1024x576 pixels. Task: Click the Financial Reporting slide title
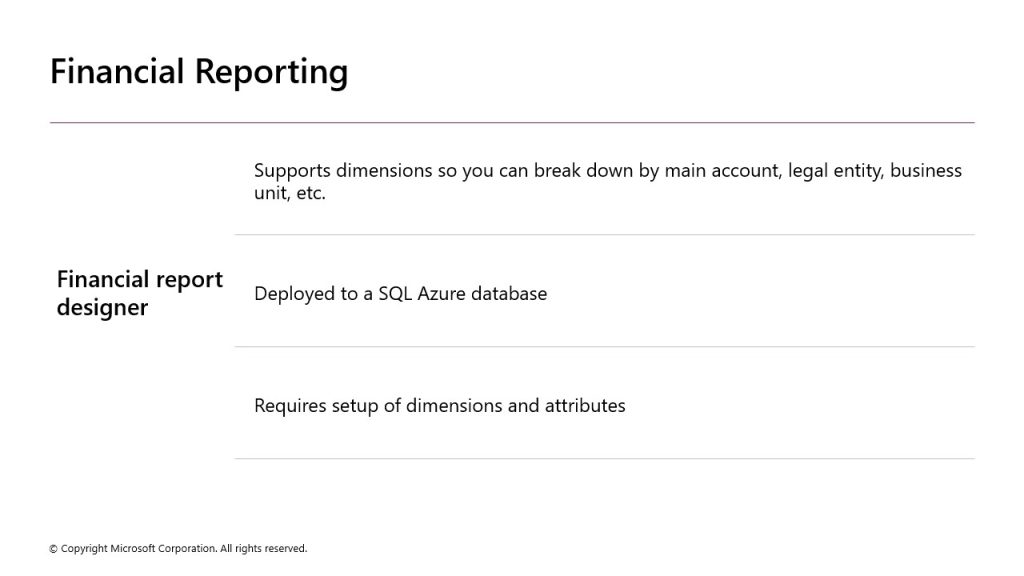pyautogui.click(x=199, y=72)
